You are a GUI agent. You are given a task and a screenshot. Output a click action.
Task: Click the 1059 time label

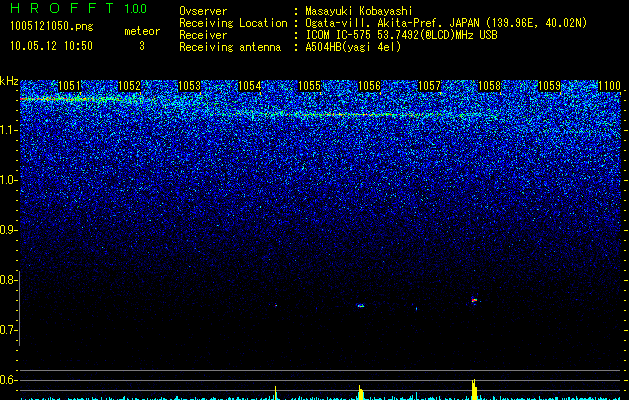point(550,86)
